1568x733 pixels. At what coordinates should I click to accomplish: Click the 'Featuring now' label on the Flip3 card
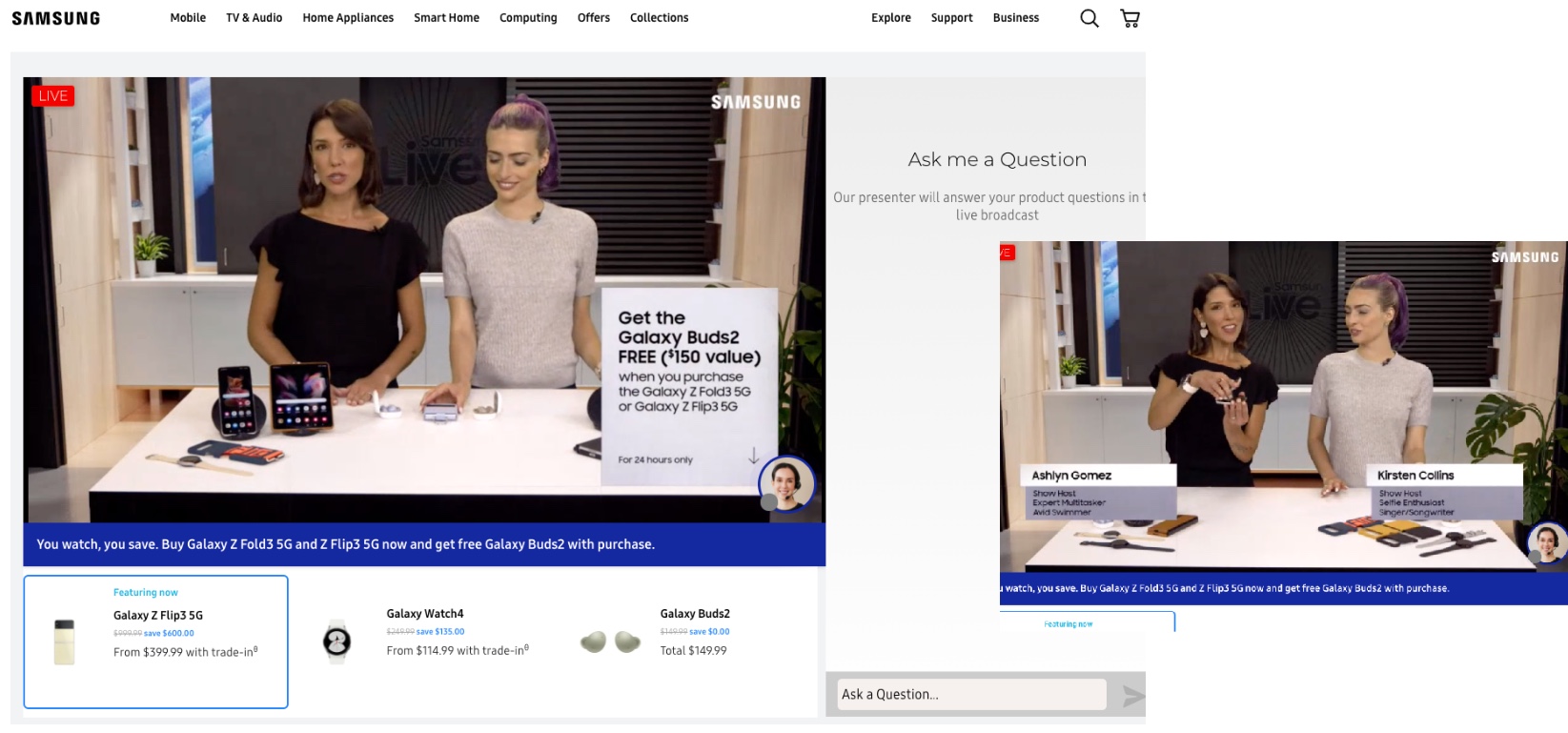pos(146,592)
